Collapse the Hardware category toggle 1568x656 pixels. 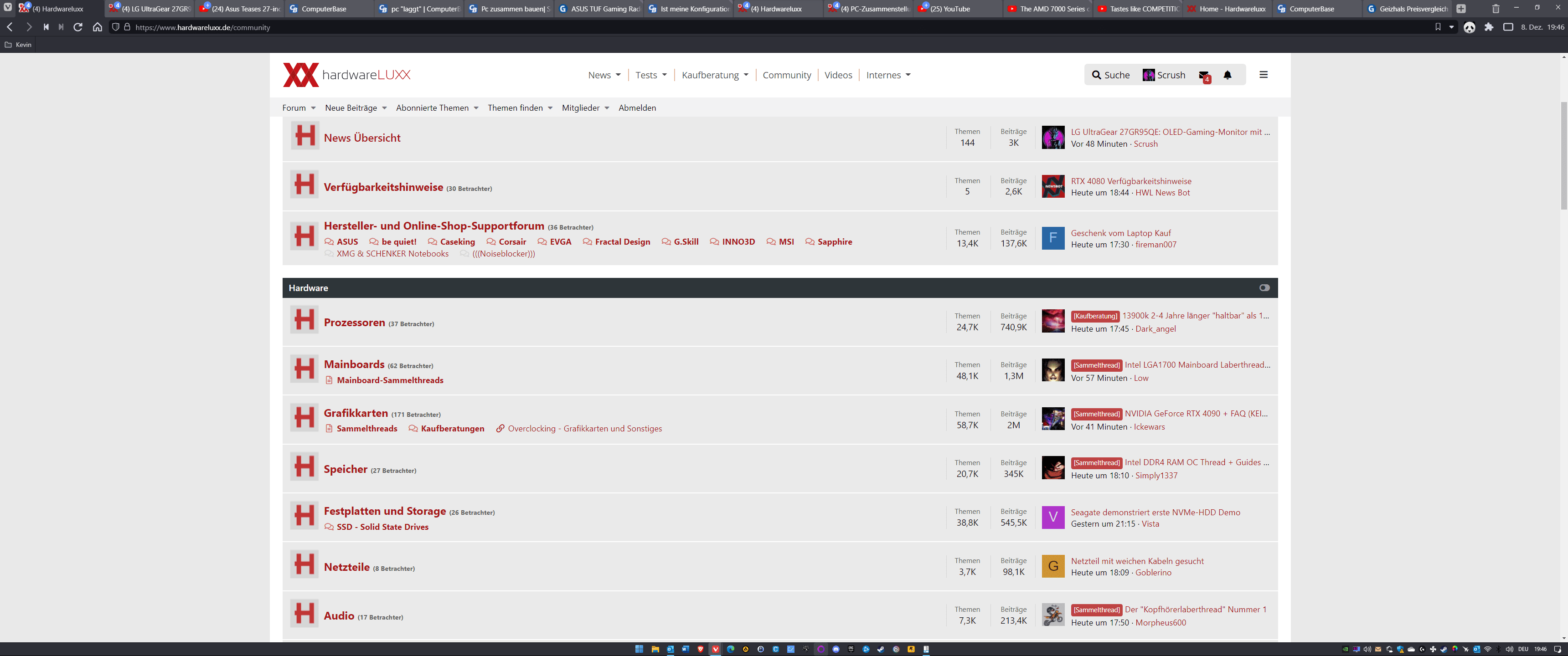coord(1264,288)
